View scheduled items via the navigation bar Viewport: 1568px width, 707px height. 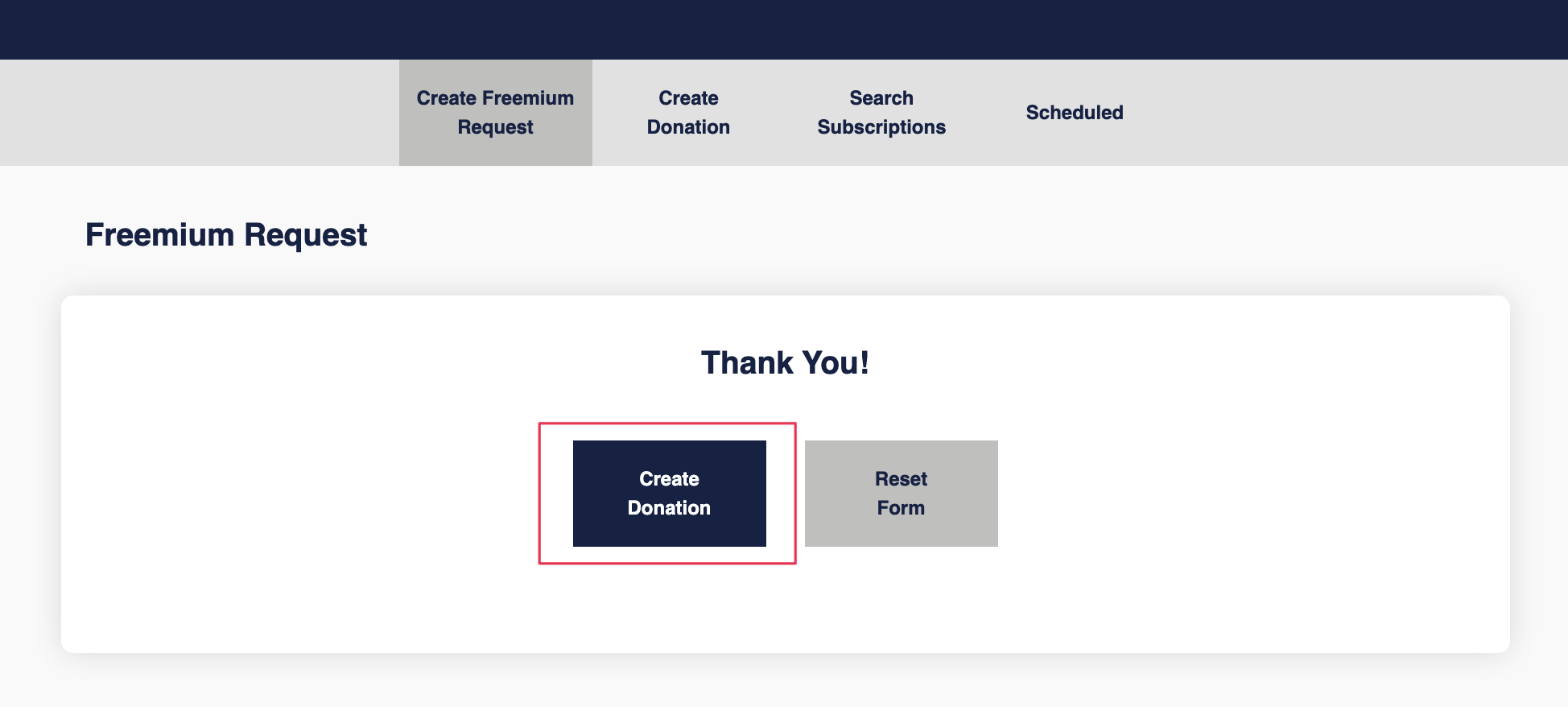pyautogui.click(x=1075, y=113)
